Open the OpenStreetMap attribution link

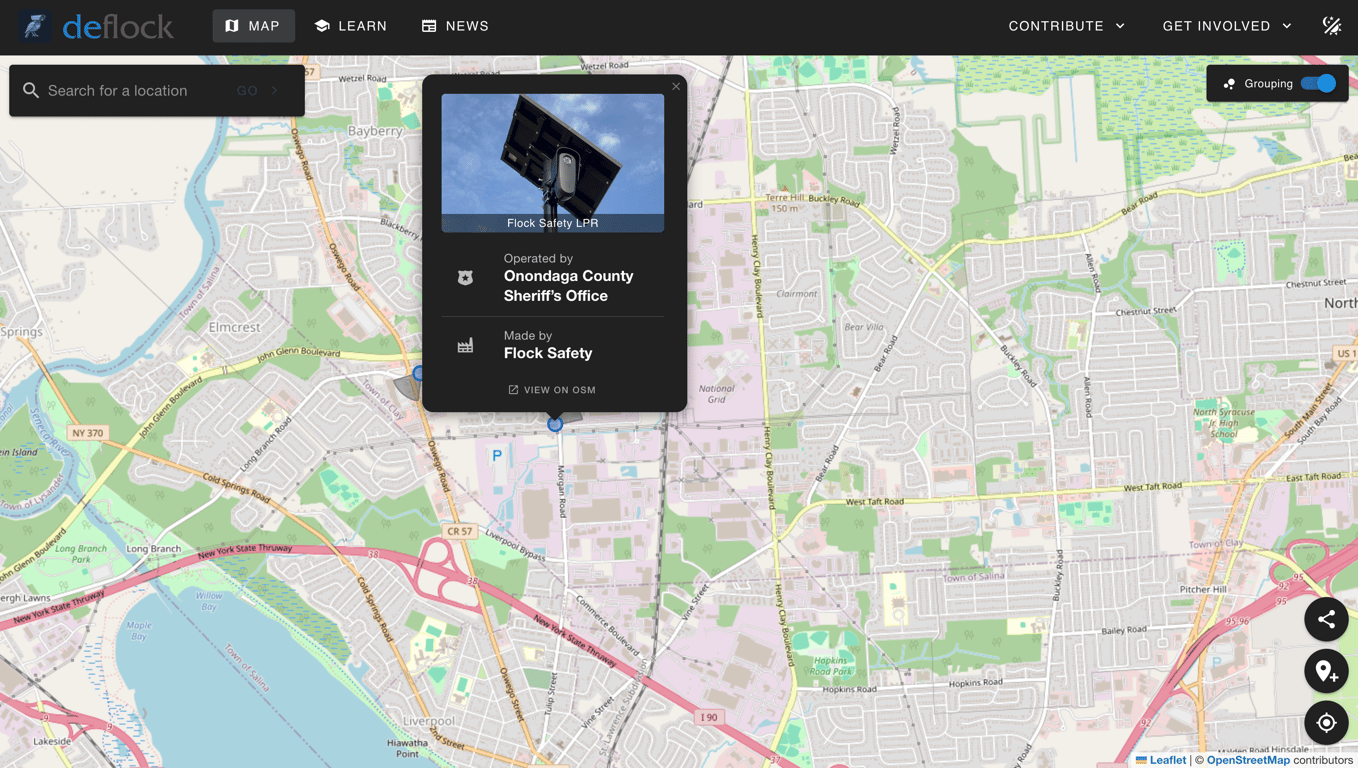point(1248,760)
